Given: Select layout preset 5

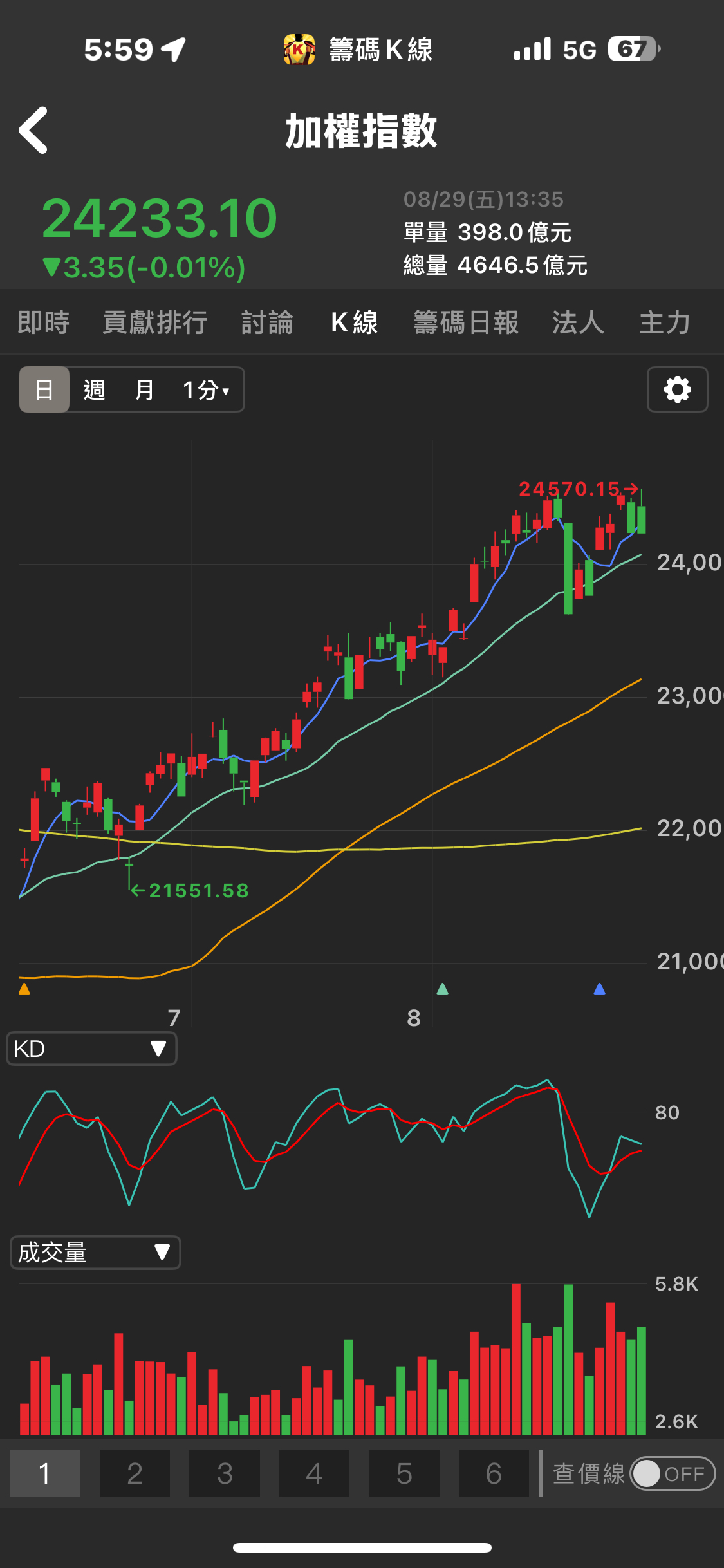Looking at the screenshot, I should [x=404, y=1473].
